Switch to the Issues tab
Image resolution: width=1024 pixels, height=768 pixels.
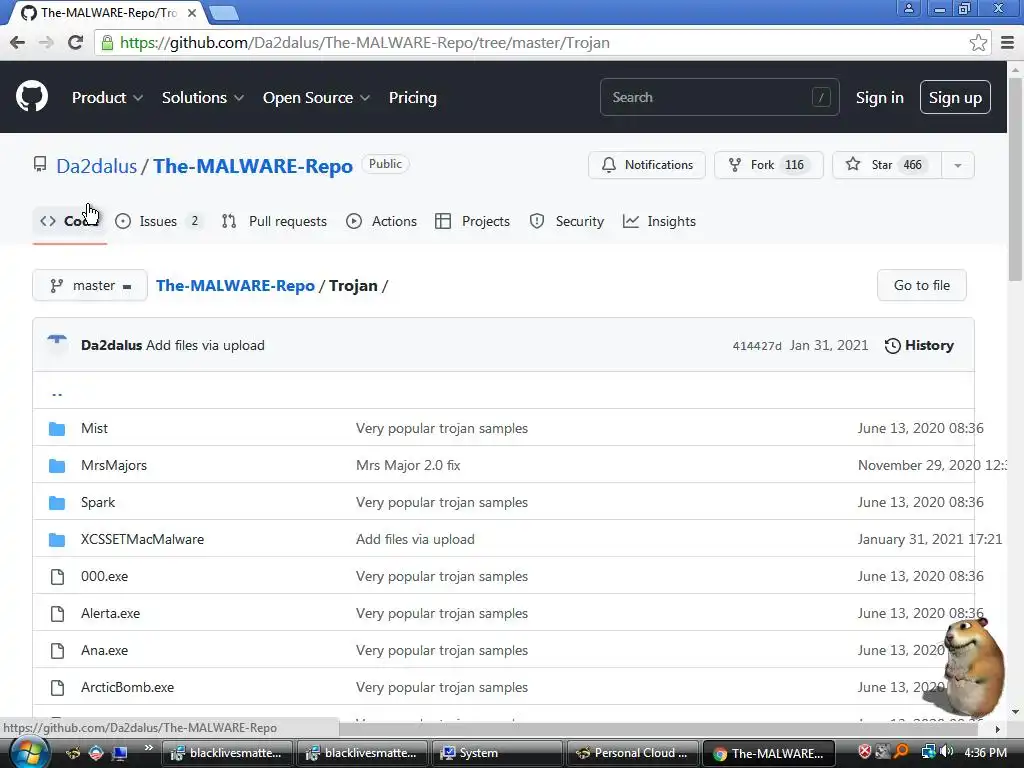point(158,221)
